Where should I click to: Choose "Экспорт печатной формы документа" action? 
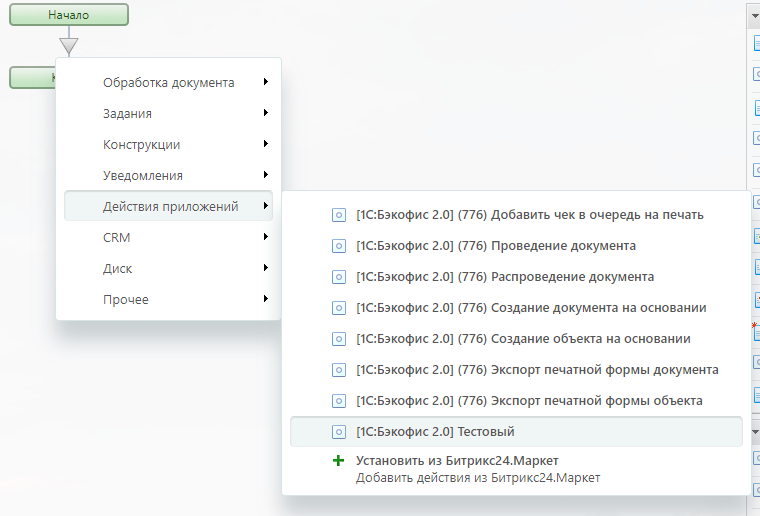click(x=516, y=370)
